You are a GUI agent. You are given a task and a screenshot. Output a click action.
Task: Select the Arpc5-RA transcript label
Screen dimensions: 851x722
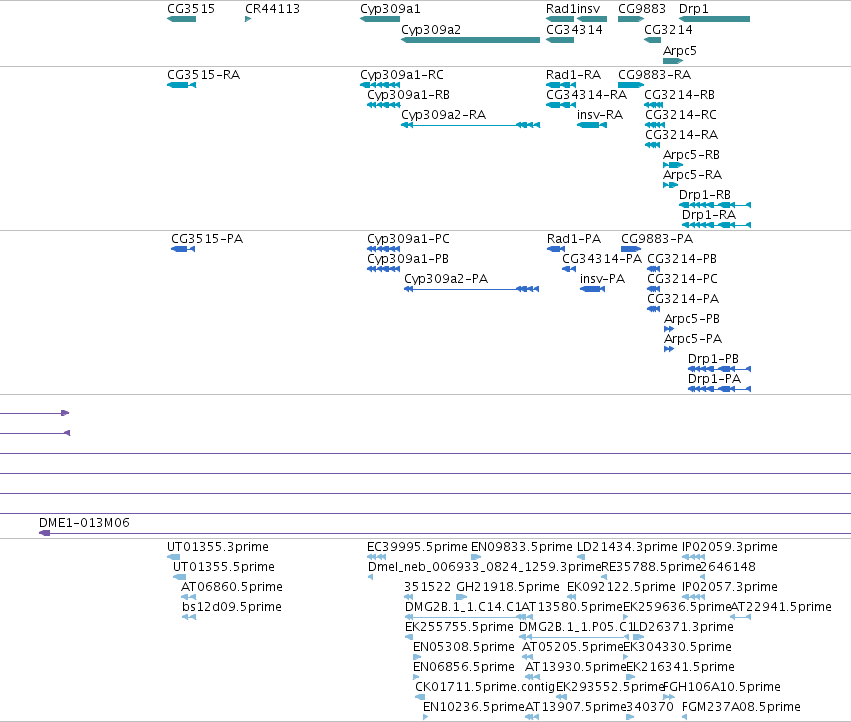pyautogui.click(x=693, y=174)
